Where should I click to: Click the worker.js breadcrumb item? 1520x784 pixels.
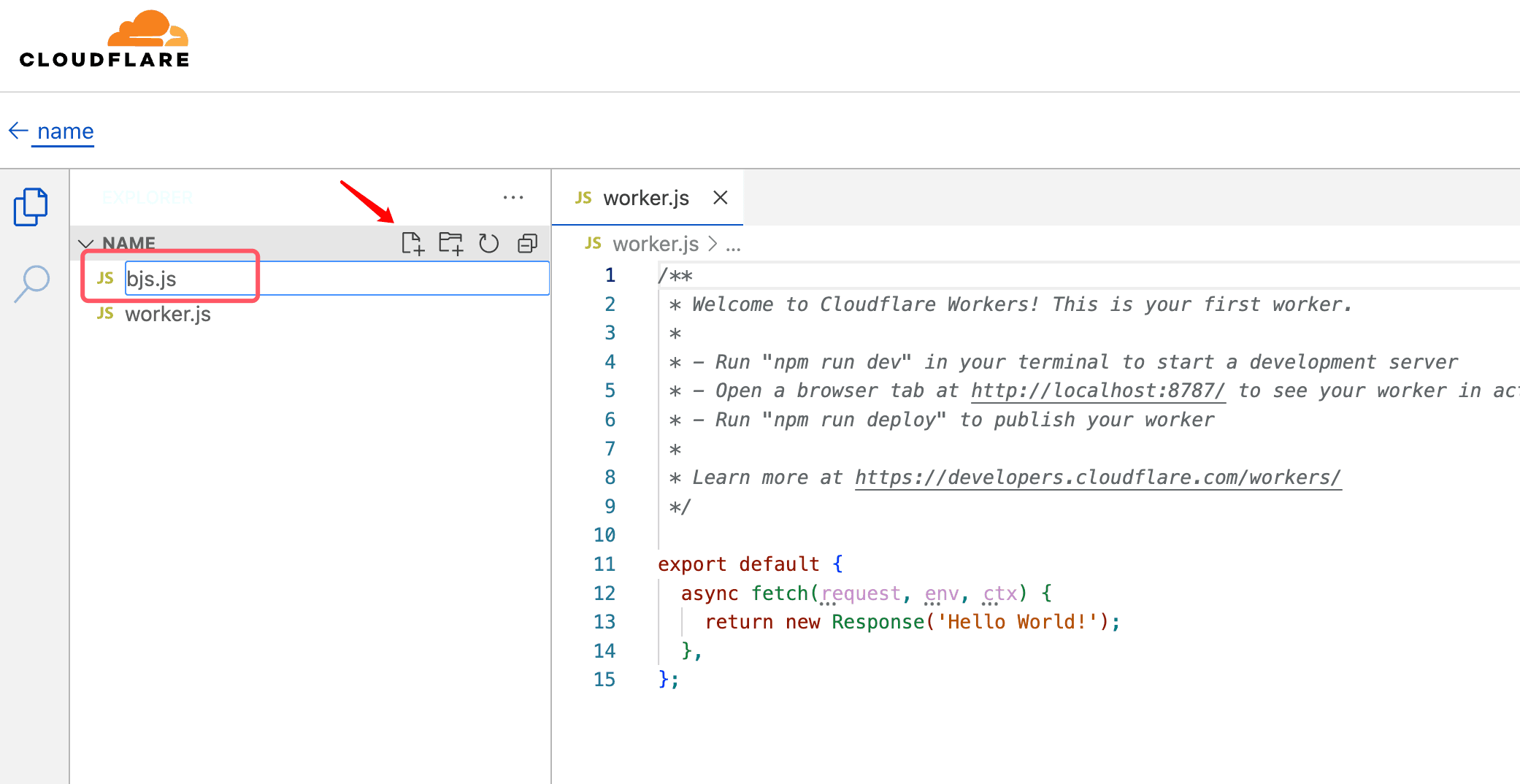(x=655, y=245)
